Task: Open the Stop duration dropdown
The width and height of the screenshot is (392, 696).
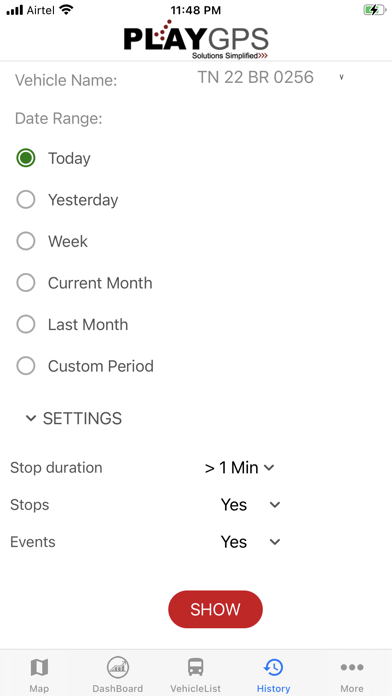Action: click(x=240, y=467)
